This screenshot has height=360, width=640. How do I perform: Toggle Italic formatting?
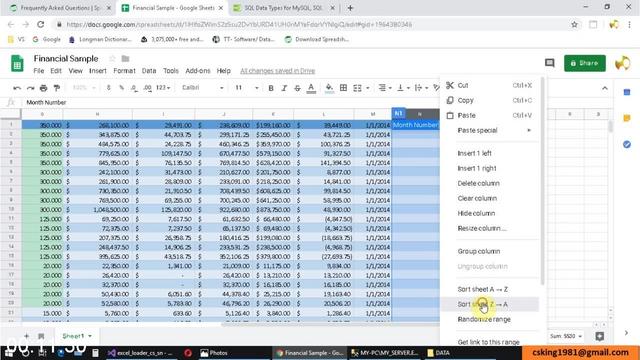(x=284, y=88)
